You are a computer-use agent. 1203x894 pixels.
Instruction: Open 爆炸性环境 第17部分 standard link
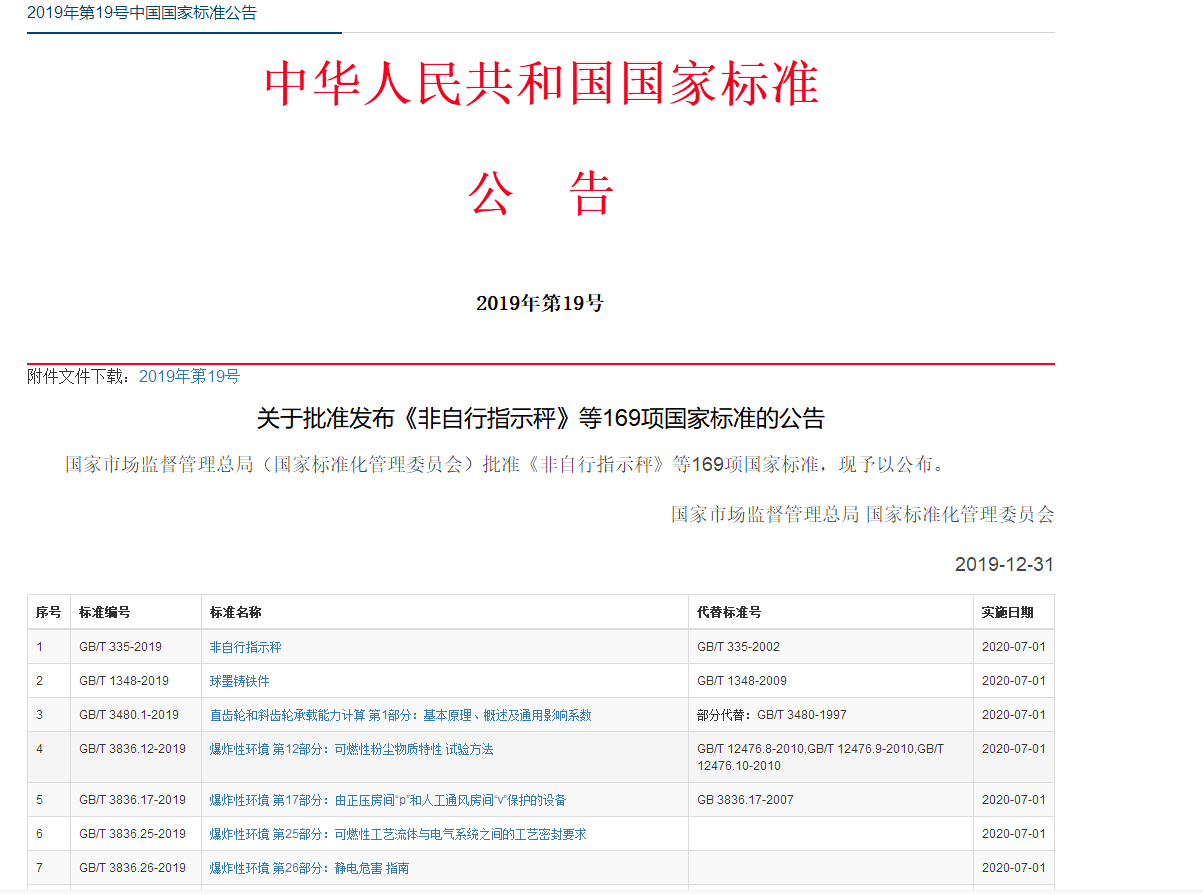[388, 800]
